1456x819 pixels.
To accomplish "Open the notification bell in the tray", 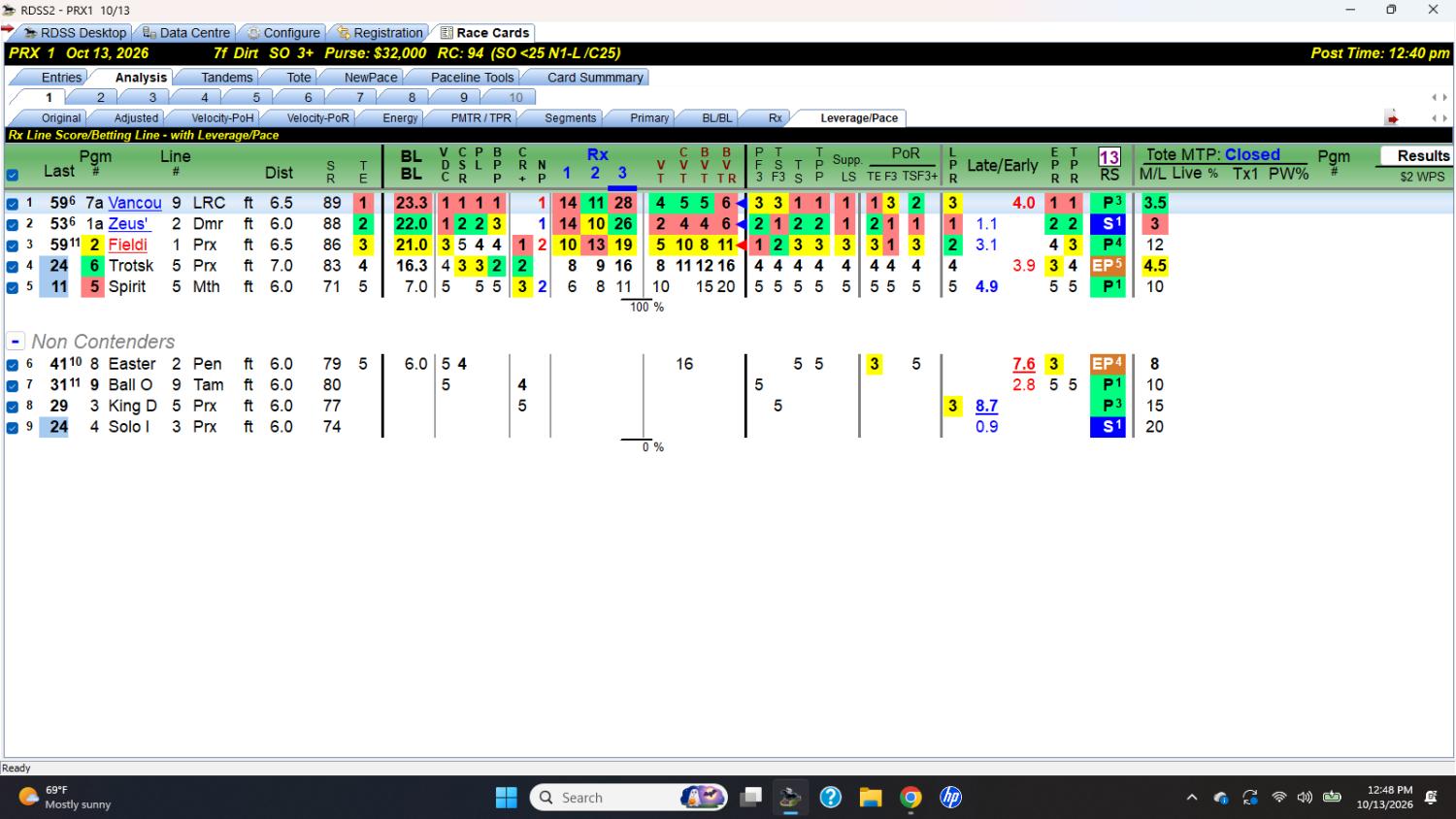I will tap(1431, 798).
